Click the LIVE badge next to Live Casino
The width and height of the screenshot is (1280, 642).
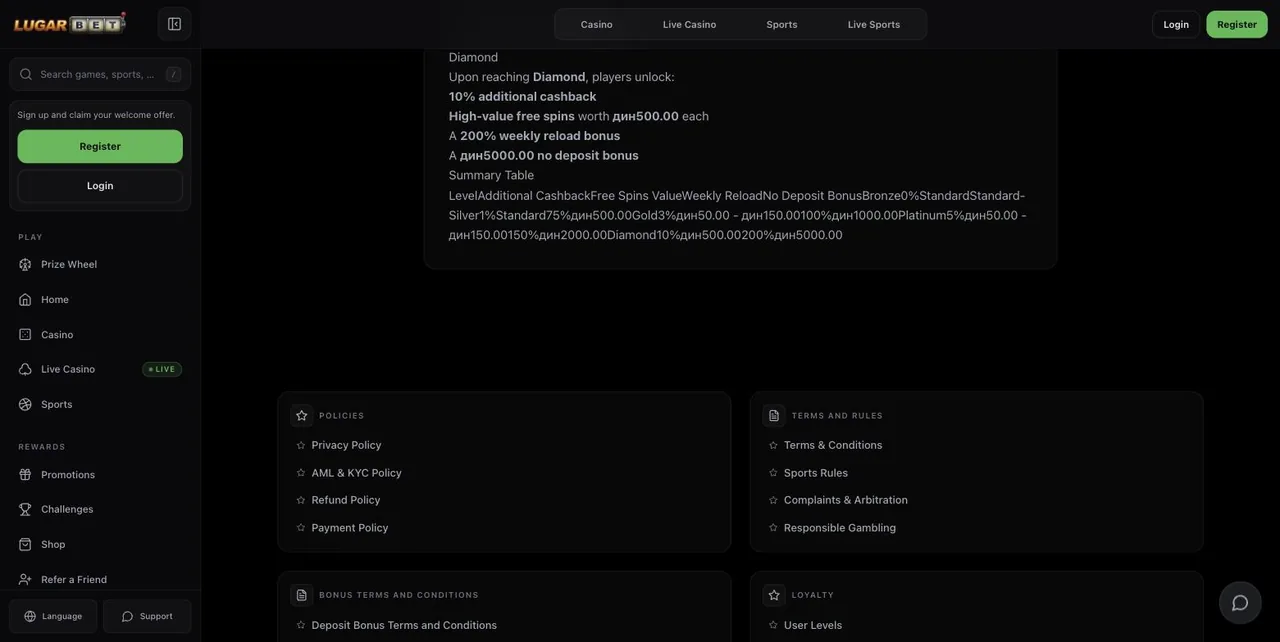tap(162, 370)
